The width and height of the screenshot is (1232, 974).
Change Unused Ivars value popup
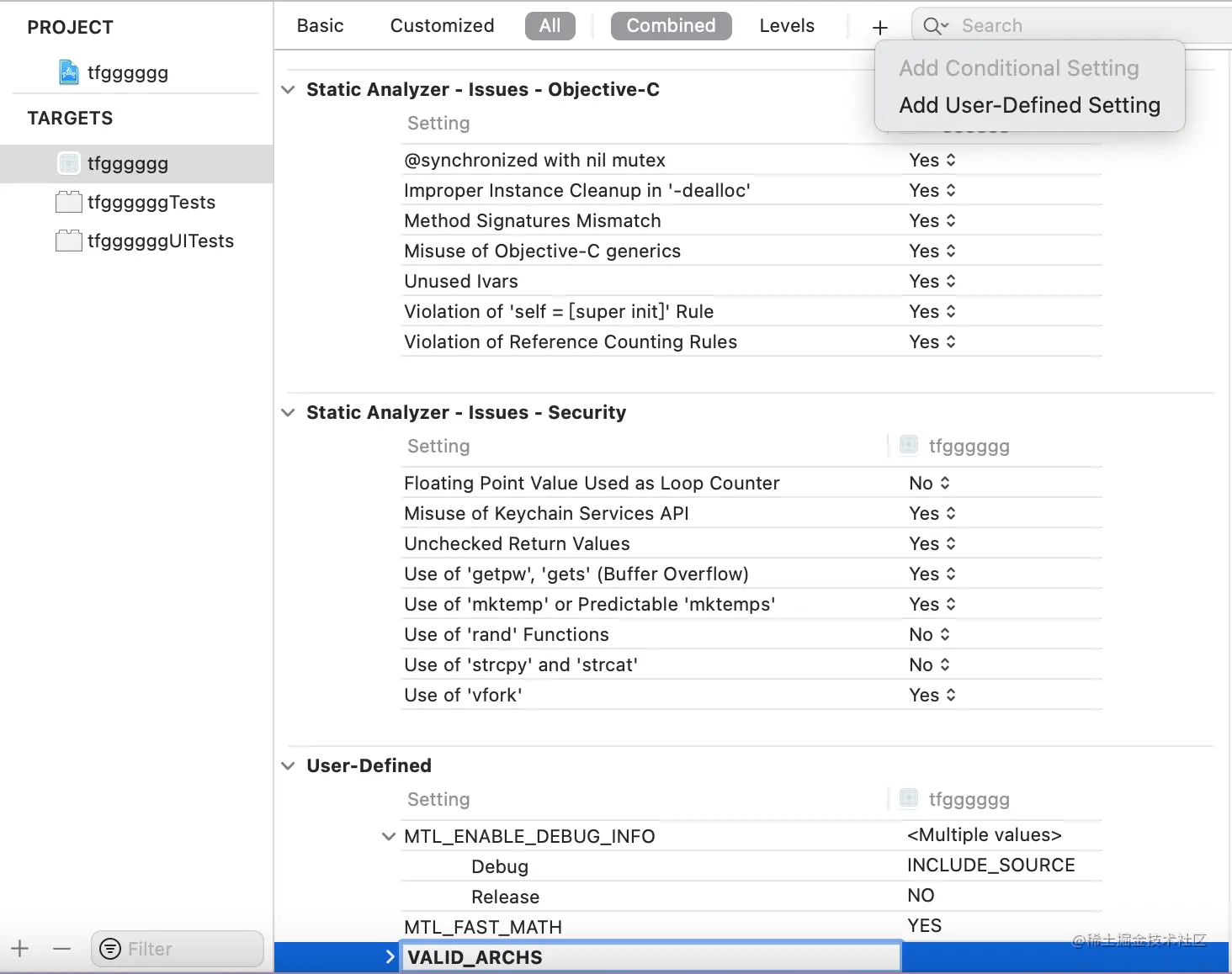point(932,281)
